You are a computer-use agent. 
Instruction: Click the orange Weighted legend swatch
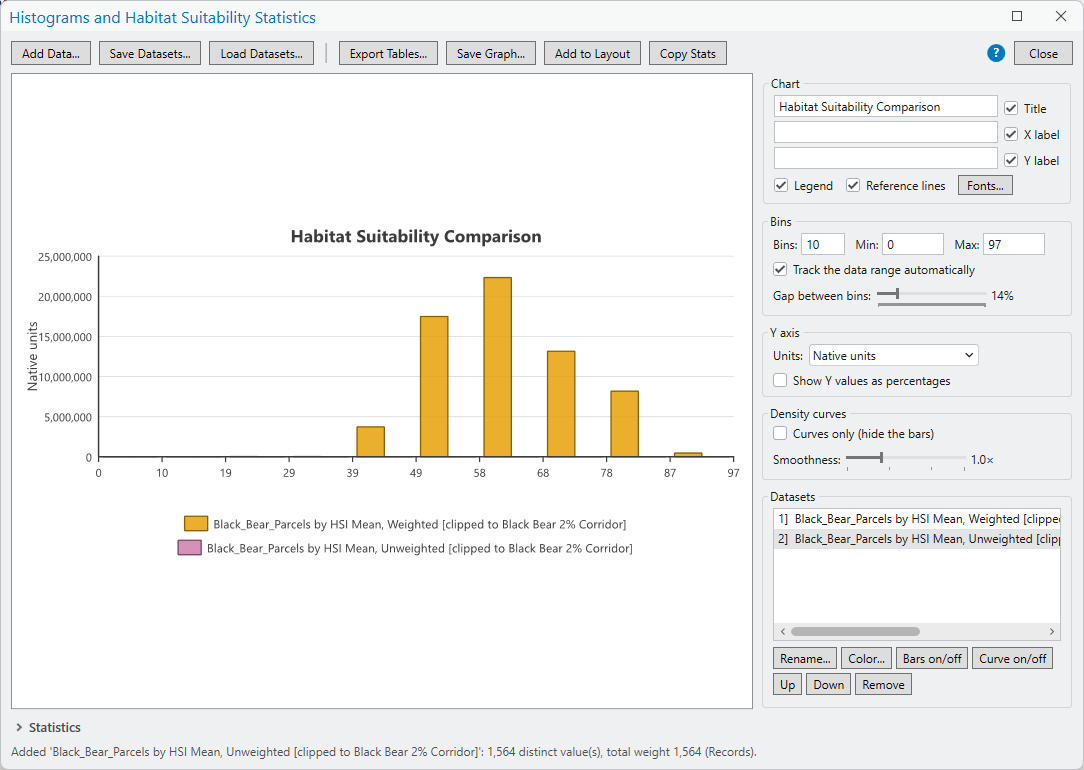click(196, 523)
